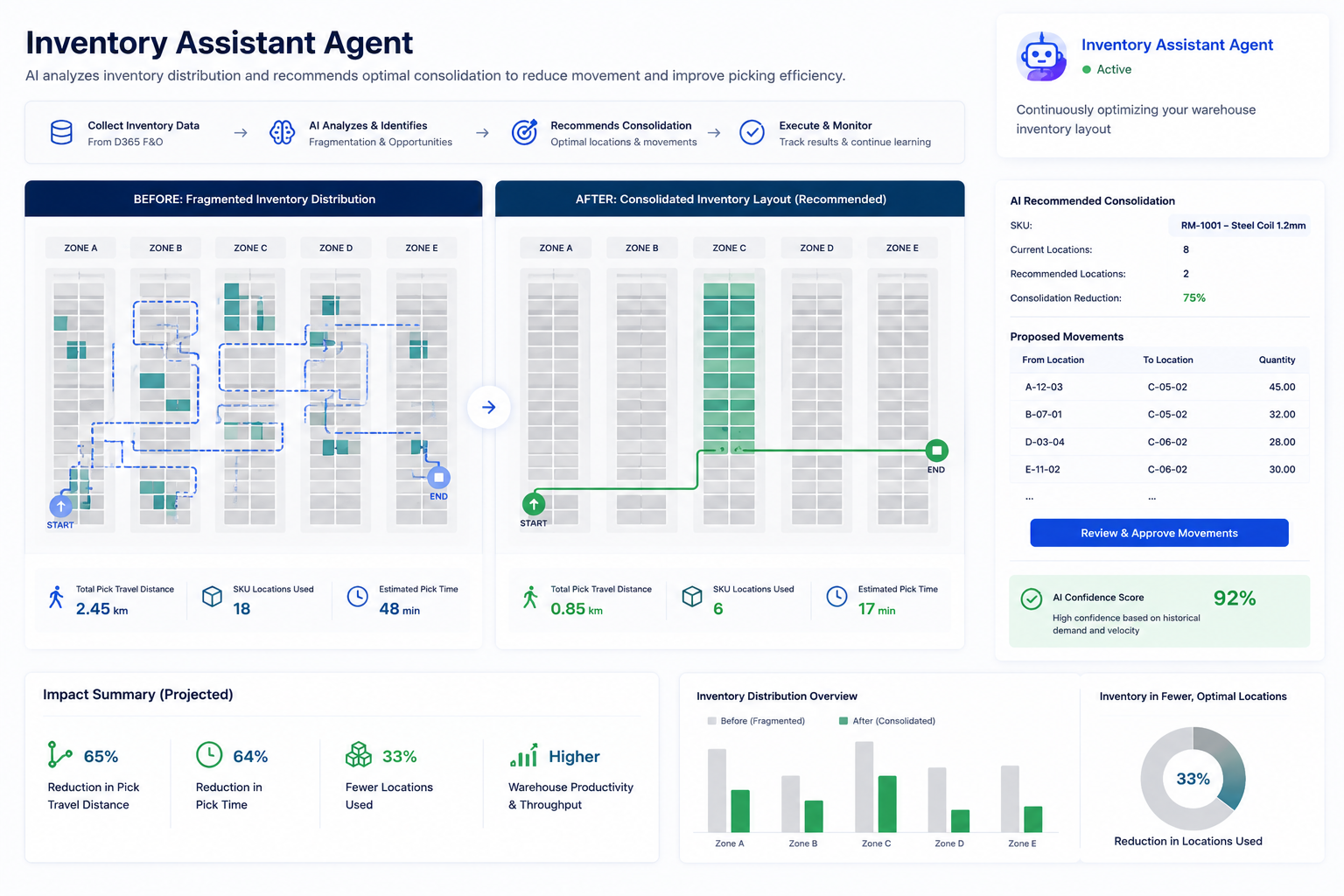1344x896 pixels.
Task: Click the E-11-02 from location cell
Action: 1042,469
